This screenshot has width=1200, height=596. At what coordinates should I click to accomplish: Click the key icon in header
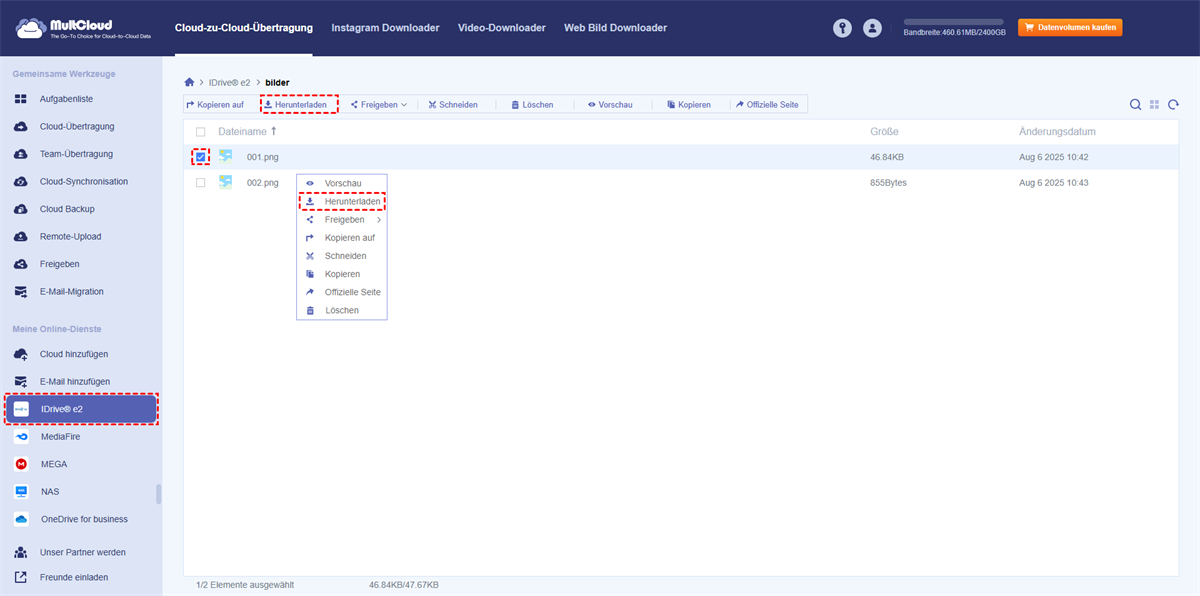842,28
